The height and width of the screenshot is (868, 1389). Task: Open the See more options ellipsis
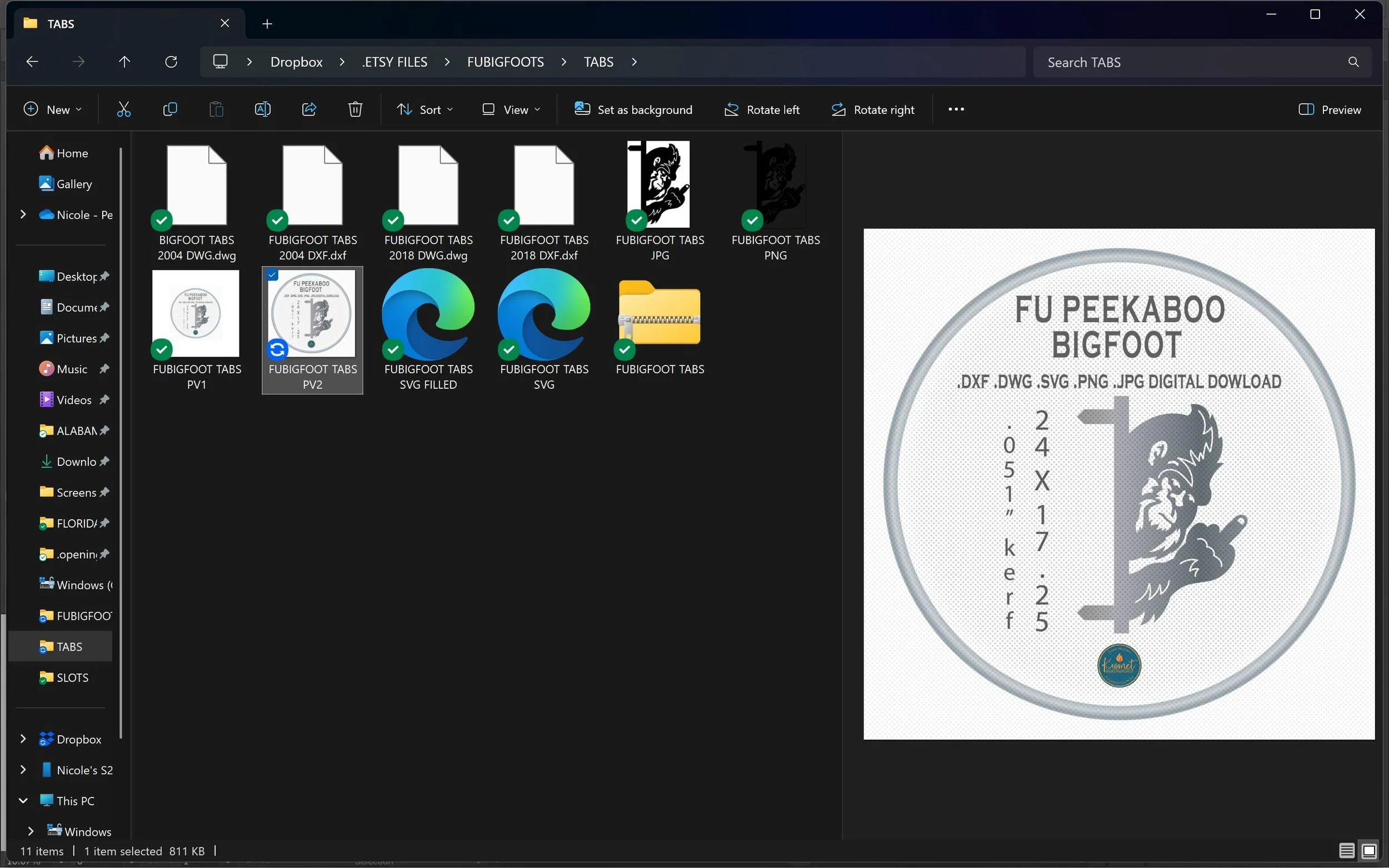[956, 109]
